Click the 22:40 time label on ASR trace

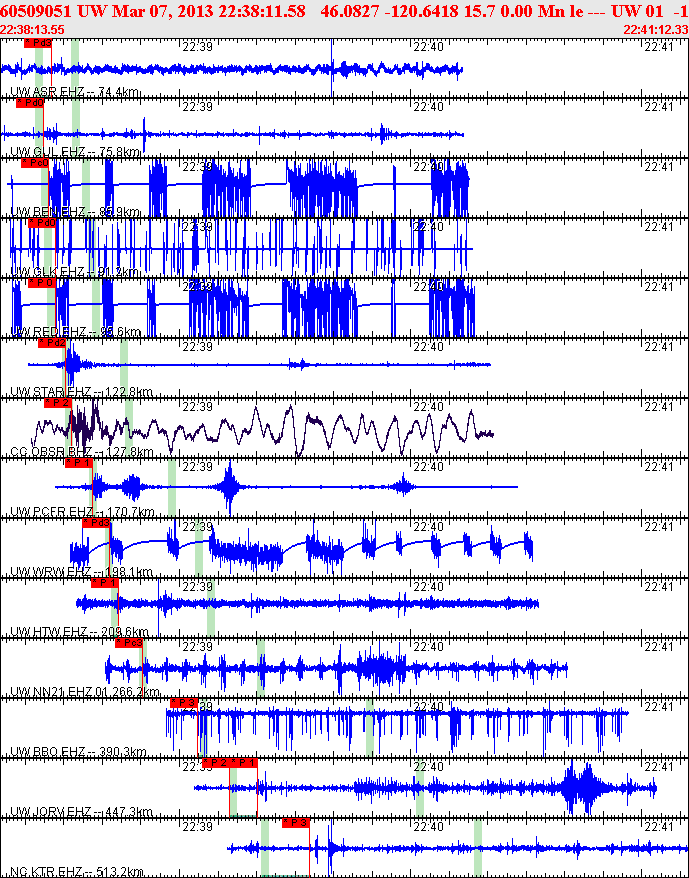coord(429,47)
